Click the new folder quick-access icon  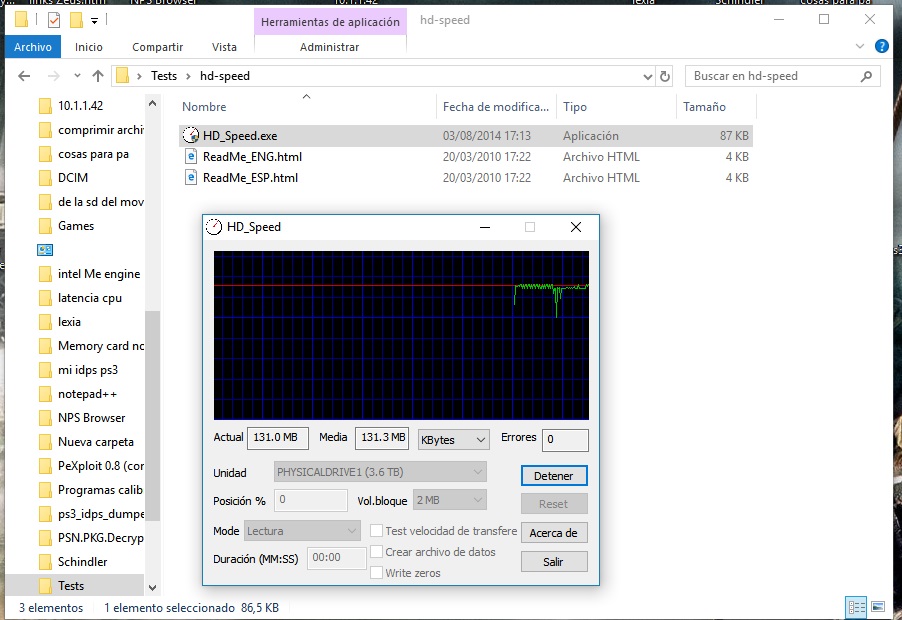coord(76,20)
